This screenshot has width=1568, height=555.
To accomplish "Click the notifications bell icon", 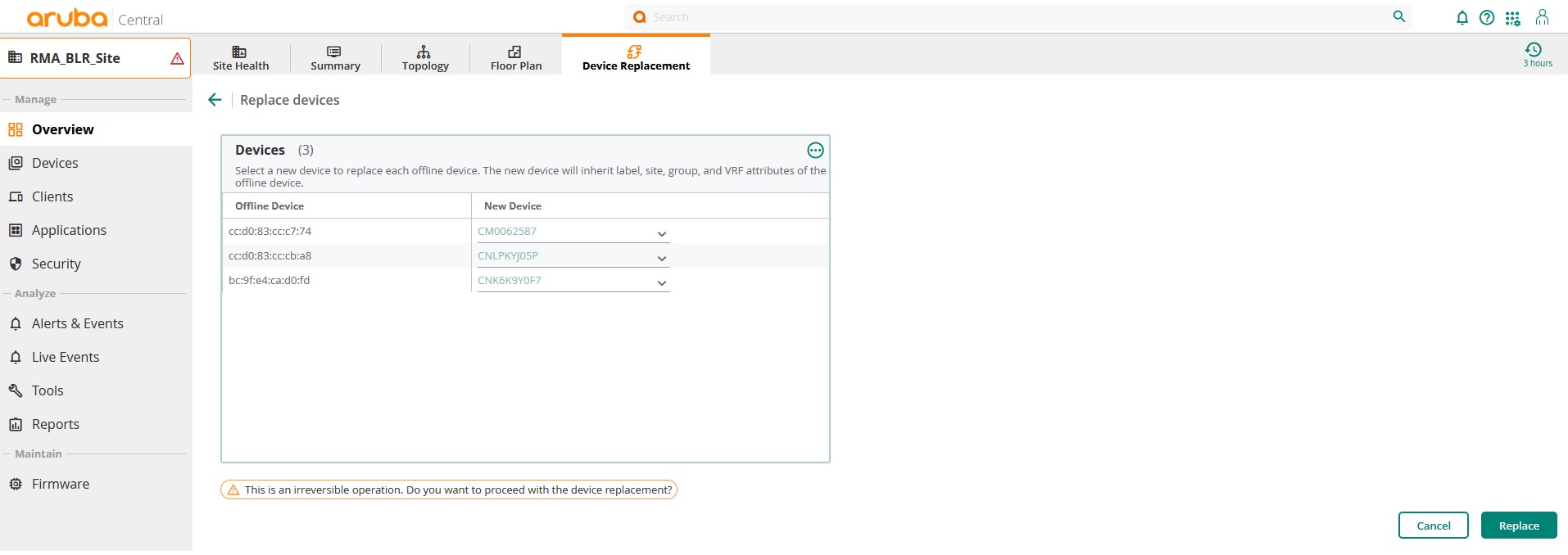I will [1462, 17].
